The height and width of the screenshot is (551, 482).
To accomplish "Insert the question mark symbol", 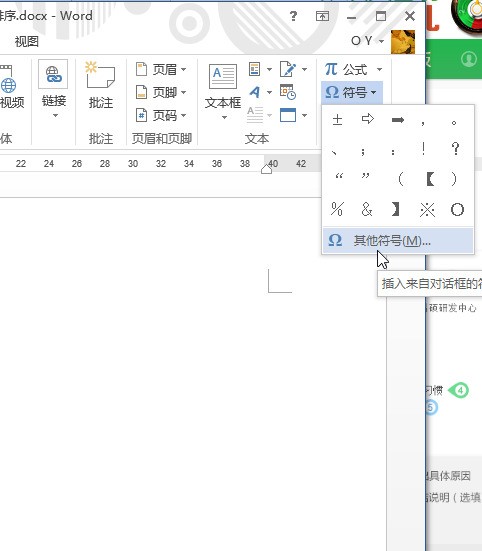I will [456, 149].
